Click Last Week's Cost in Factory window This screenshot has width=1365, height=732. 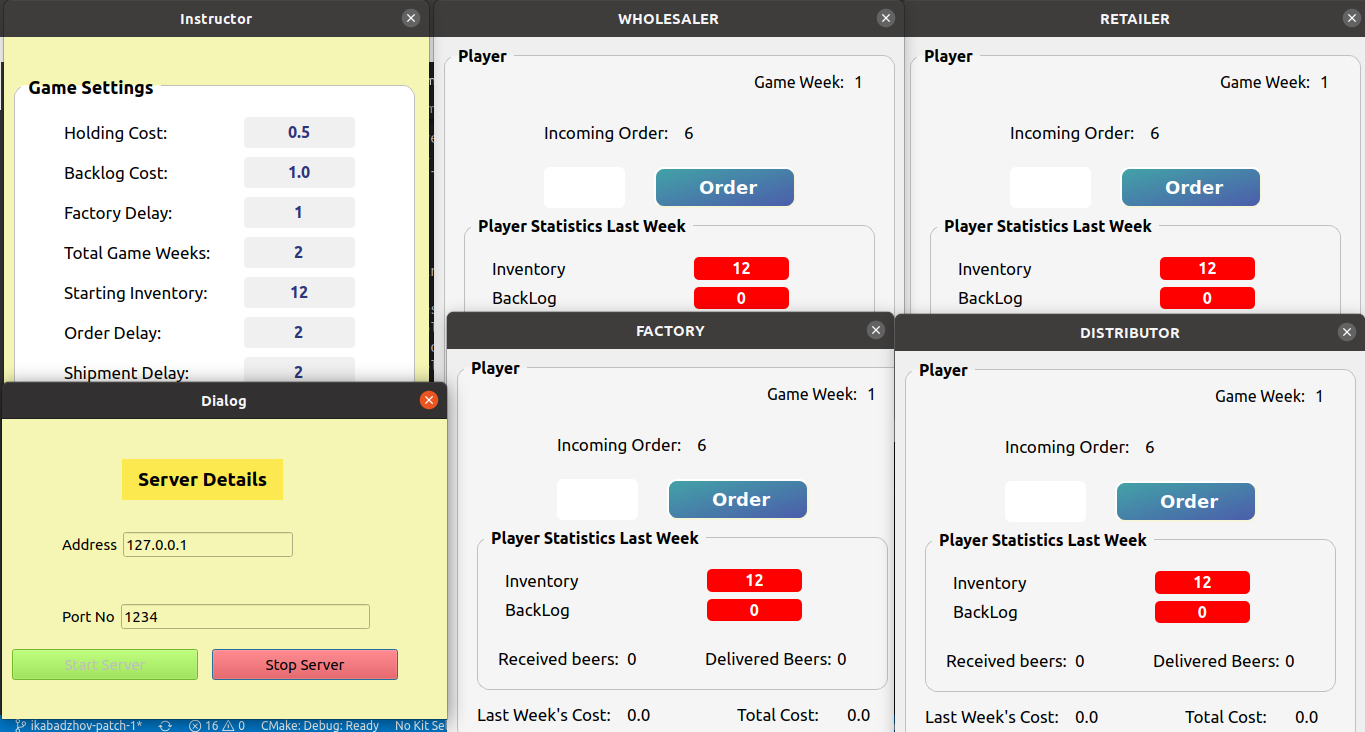pyautogui.click(x=544, y=715)
